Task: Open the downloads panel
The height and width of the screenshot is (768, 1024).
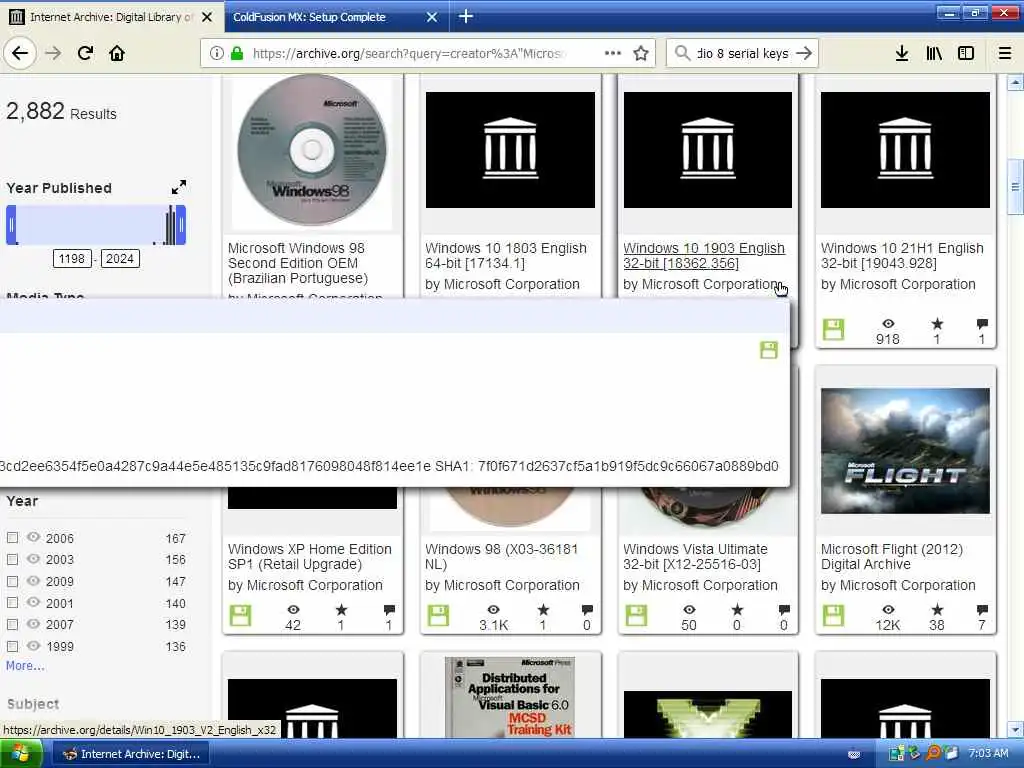Action: click(902, 53)
